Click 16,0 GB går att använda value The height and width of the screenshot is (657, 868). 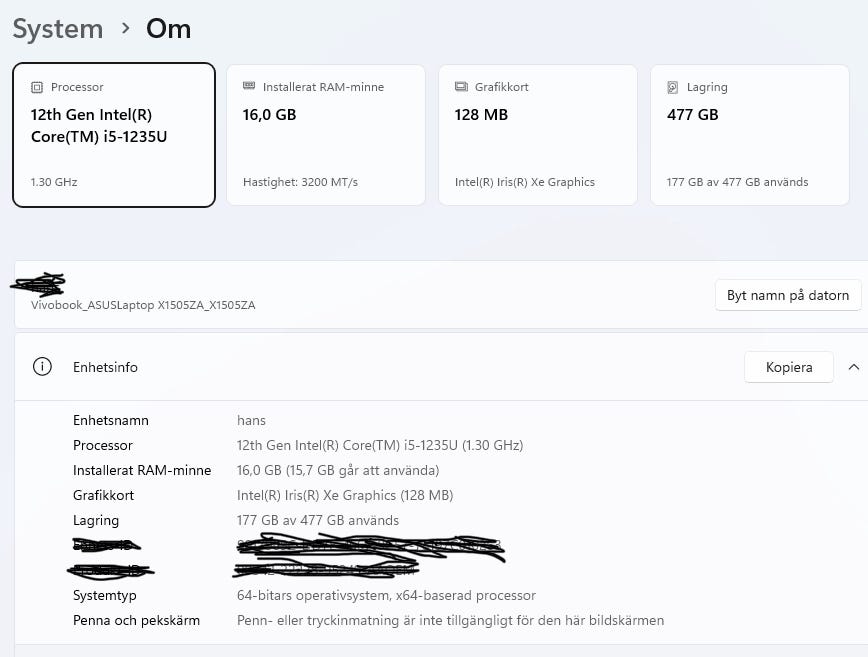[338, 470]
